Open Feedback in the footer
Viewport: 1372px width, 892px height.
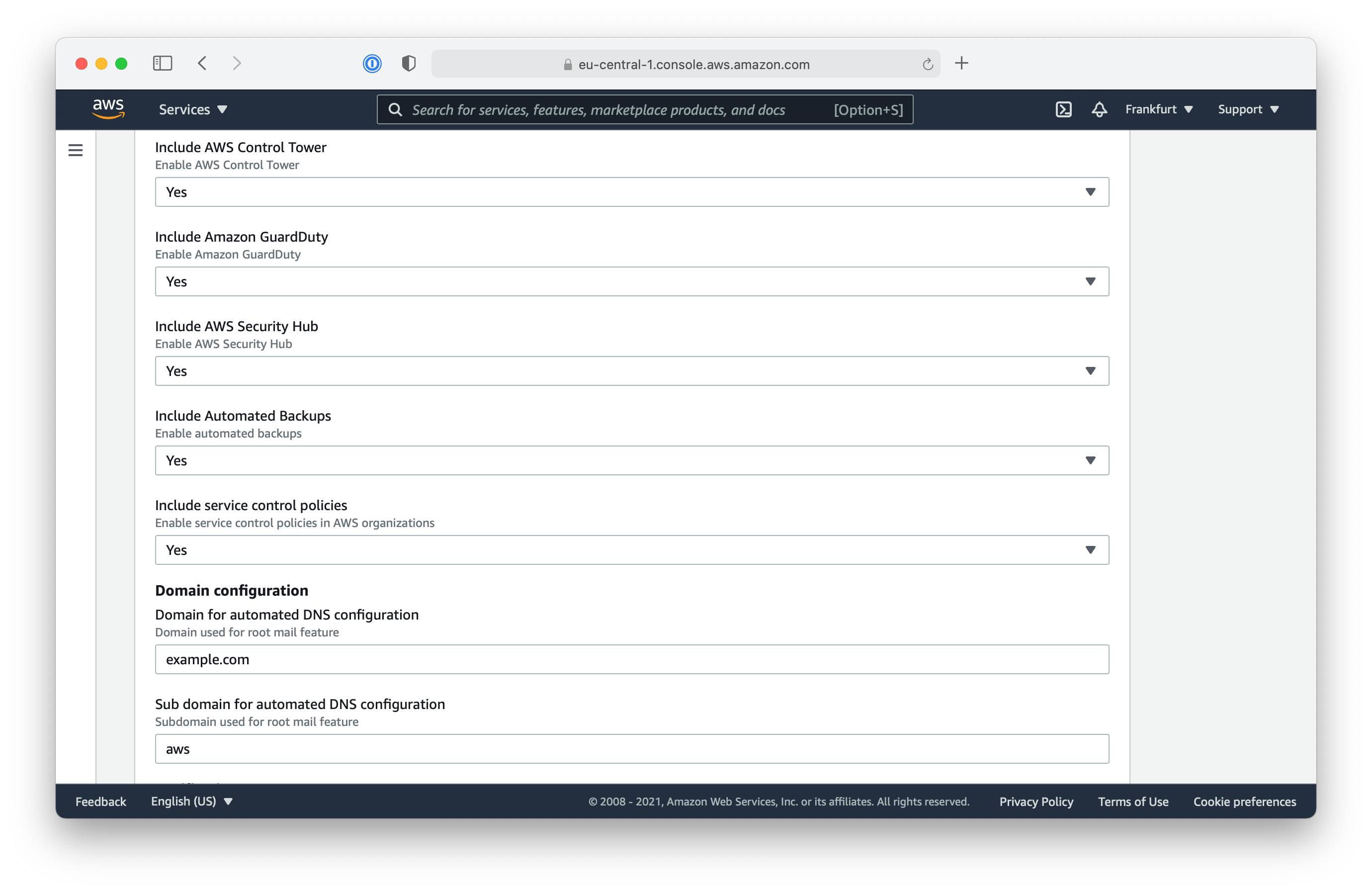pyautogui.click(x=101, y=801)
